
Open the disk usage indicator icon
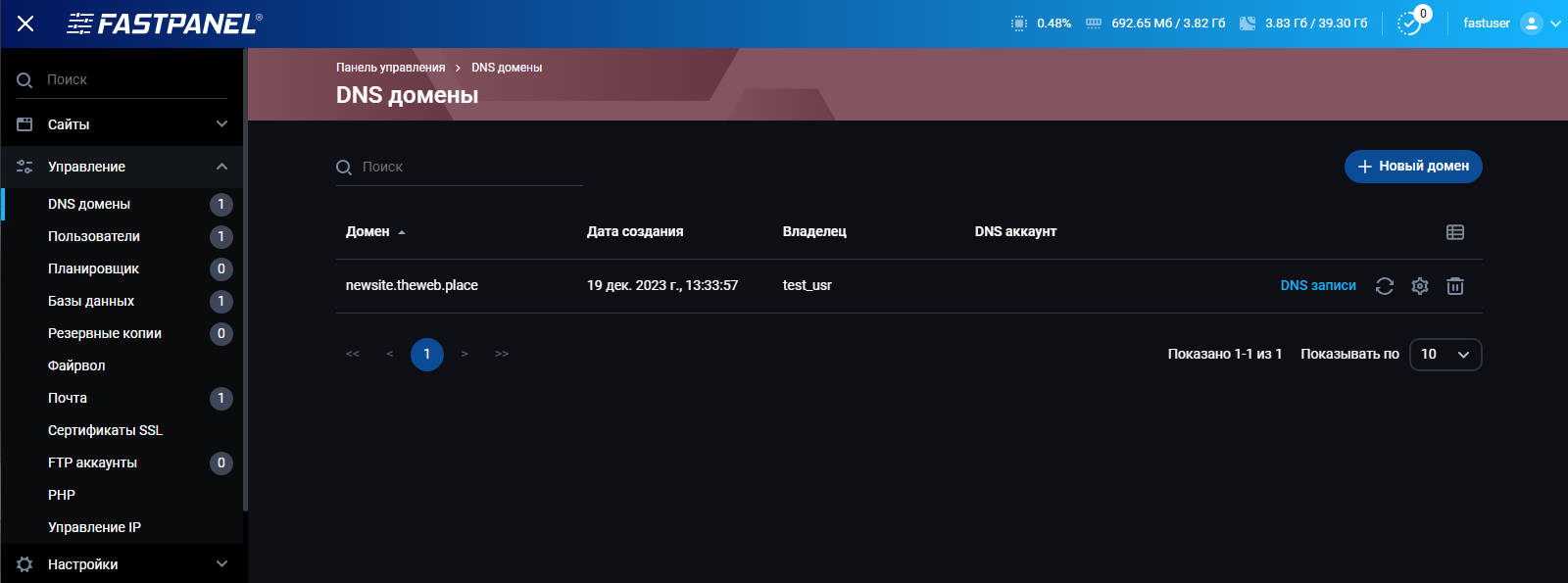pyautogui.click(x=1248, y=23)
